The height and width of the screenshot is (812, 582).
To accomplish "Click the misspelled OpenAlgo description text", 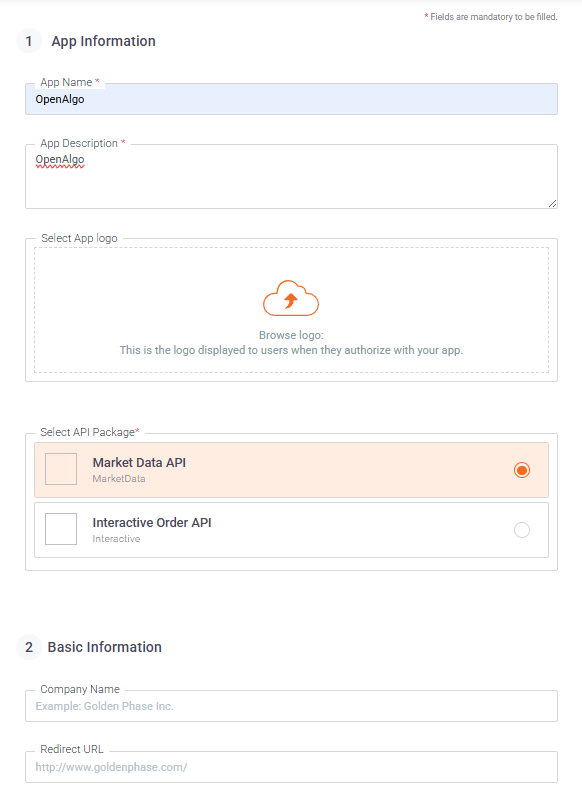I will pyautogui.click(x=60, y=160).
